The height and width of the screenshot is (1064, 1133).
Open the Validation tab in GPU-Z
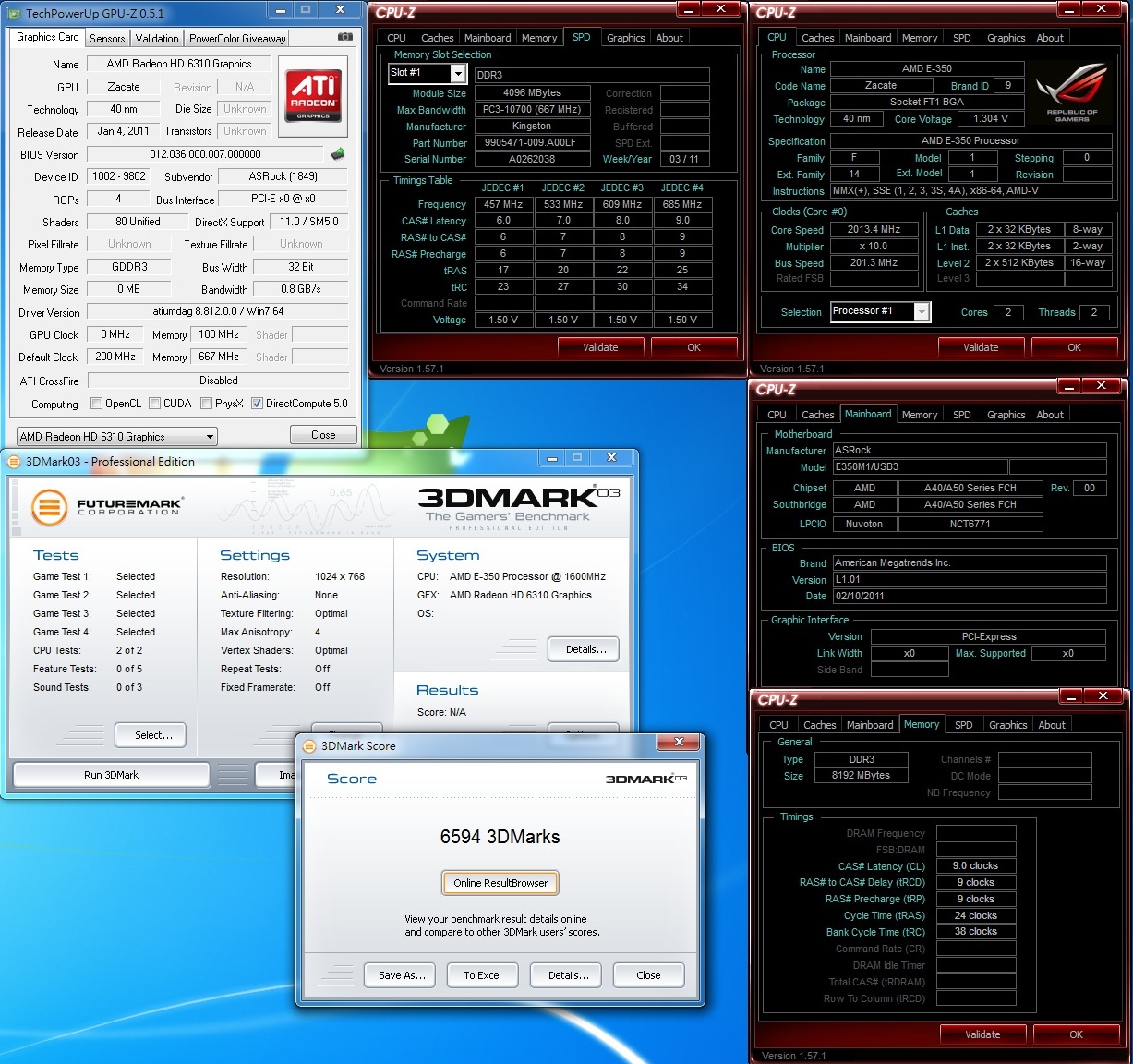pyautogui.click(x=157, y=38)
